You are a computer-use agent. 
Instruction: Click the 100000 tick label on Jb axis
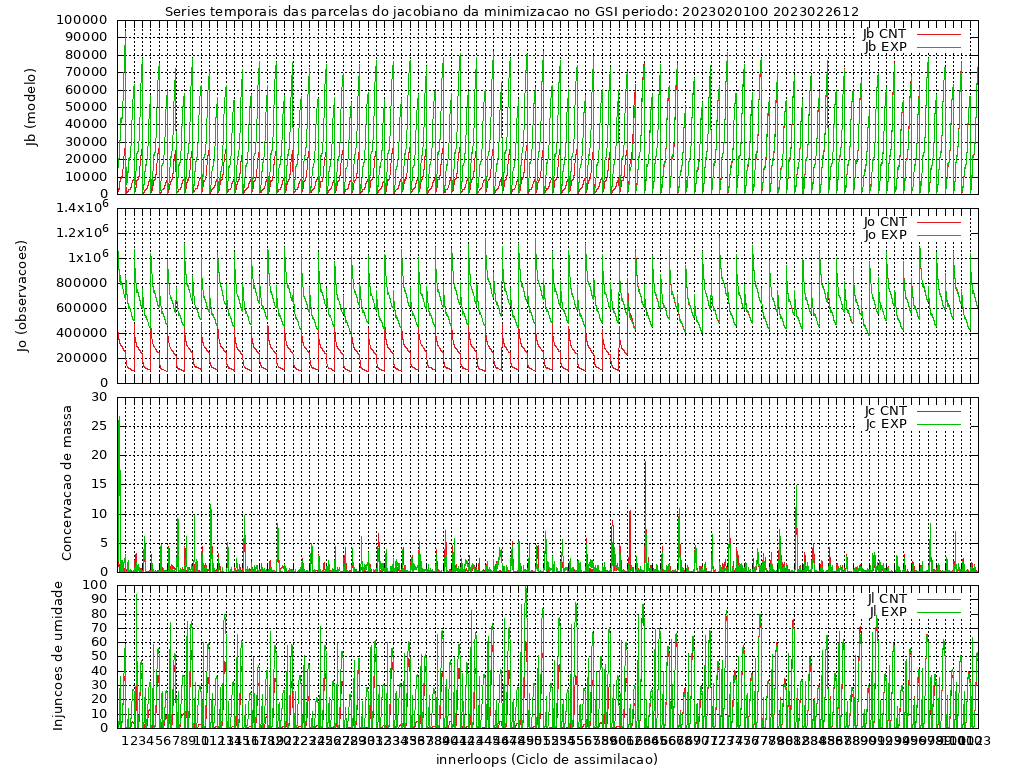pyautogui.click(x=83, y=20)
